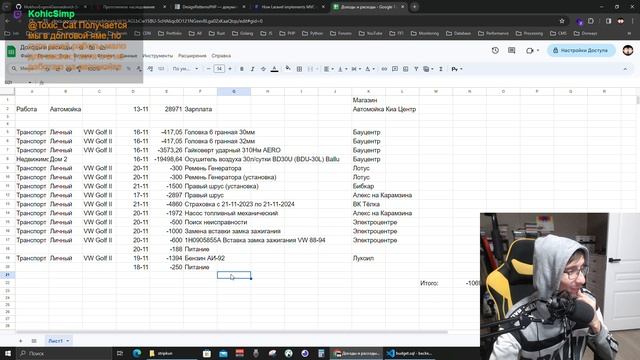The width and height of the screenshot is (640, 360).
Task: Select cell Ремень Генератора (установка)
Action: [231, 177]
